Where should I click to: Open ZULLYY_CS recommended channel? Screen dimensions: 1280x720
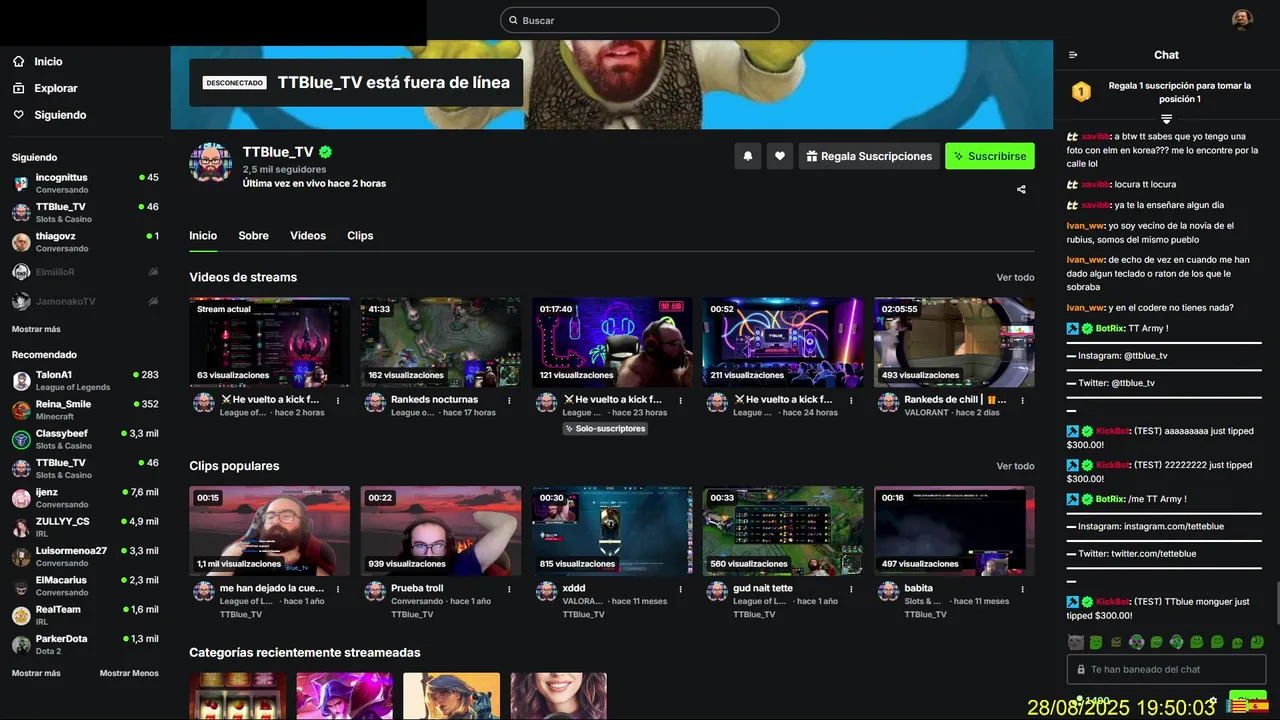[x=85, y=527]
